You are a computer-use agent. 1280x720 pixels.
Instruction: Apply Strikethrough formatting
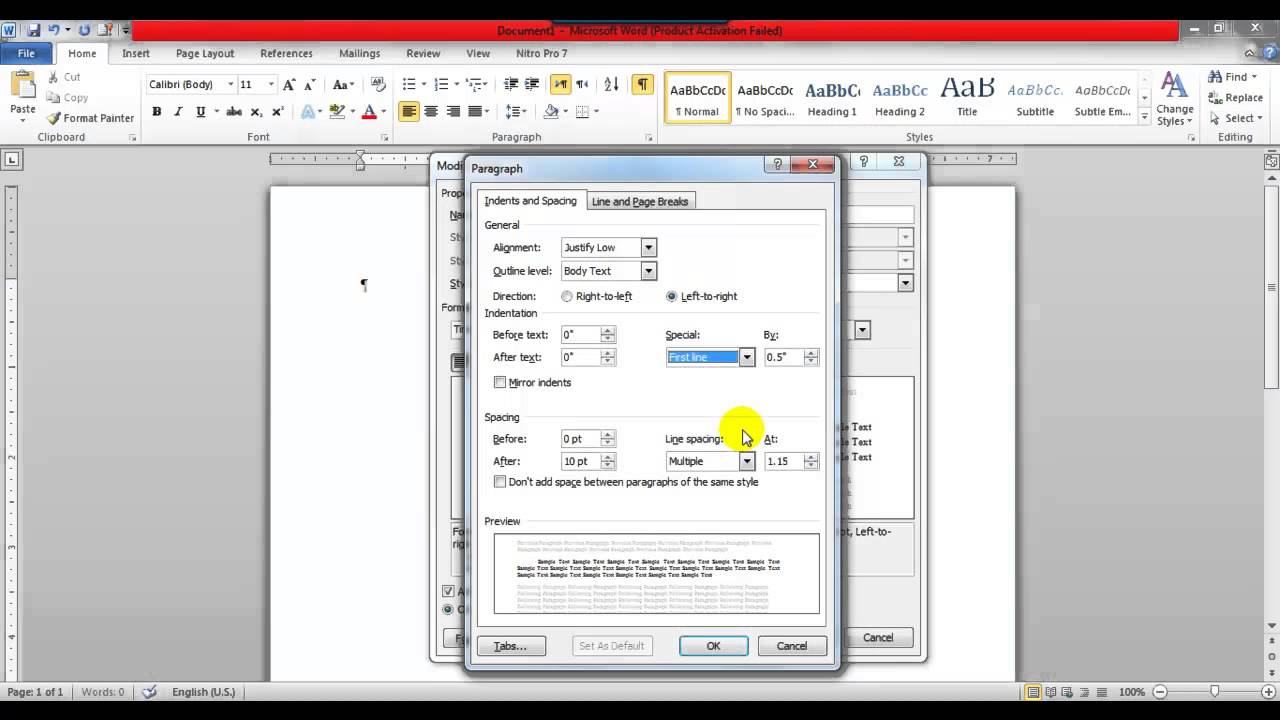[234, 112]
